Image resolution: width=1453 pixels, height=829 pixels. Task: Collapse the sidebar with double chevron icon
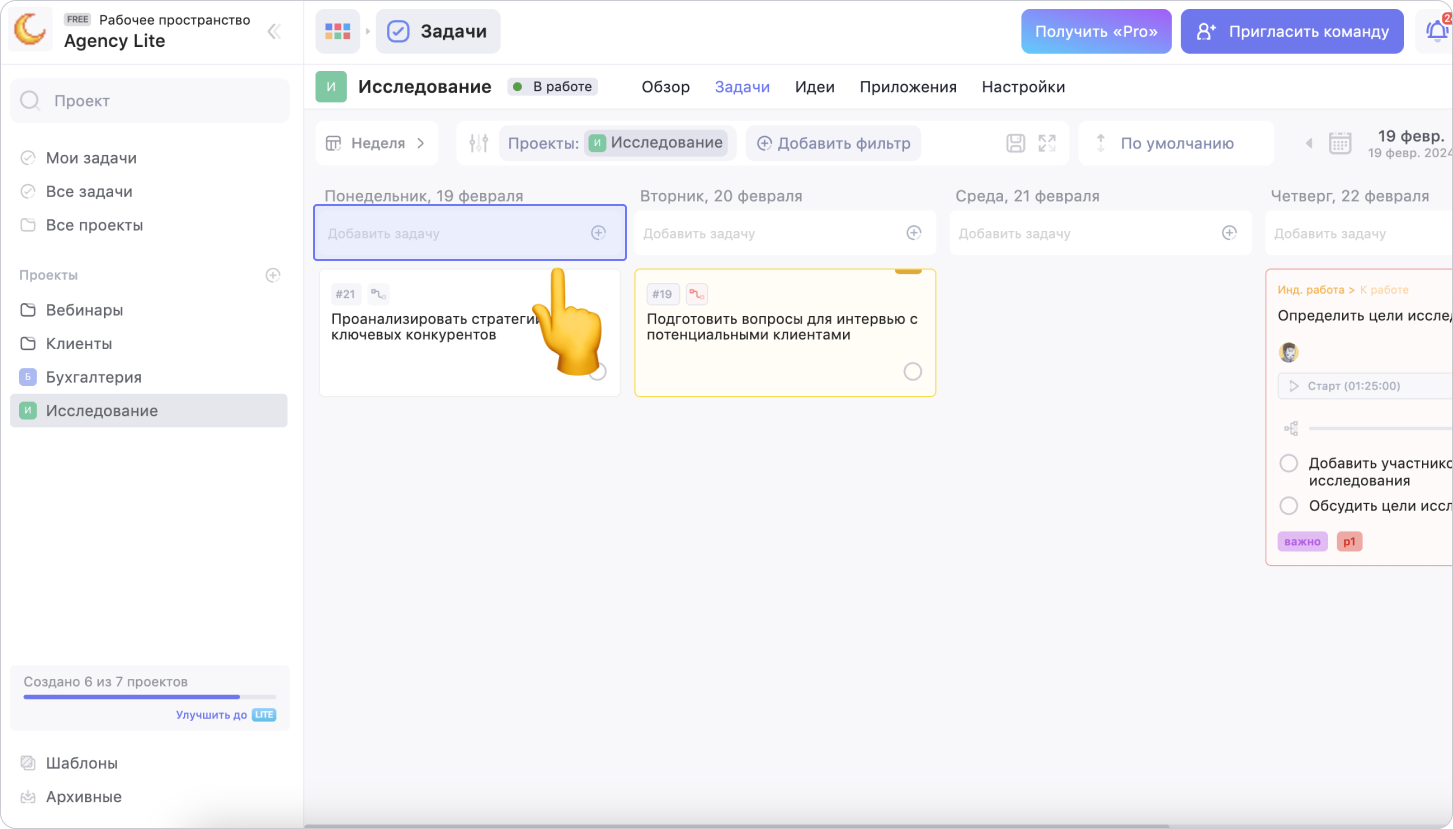(x=274, y=31)
